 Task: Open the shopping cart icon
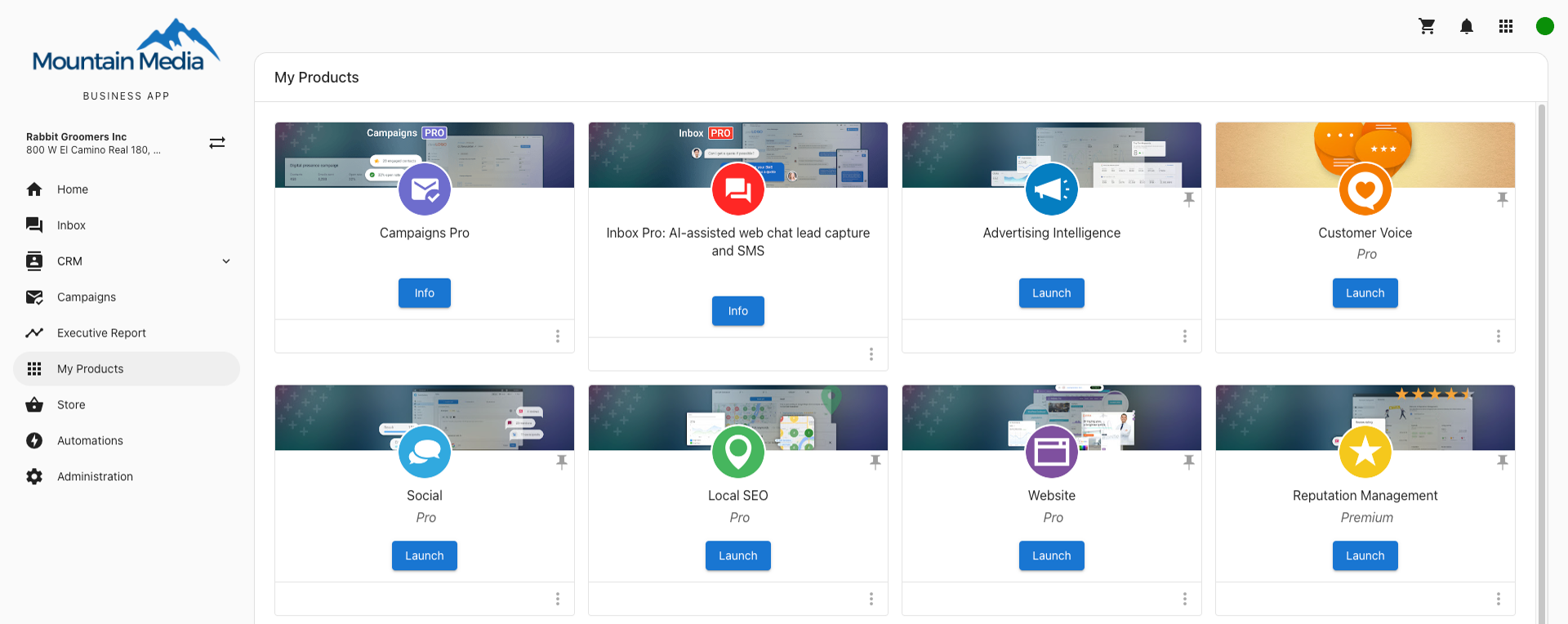[x=1427, y=26]
